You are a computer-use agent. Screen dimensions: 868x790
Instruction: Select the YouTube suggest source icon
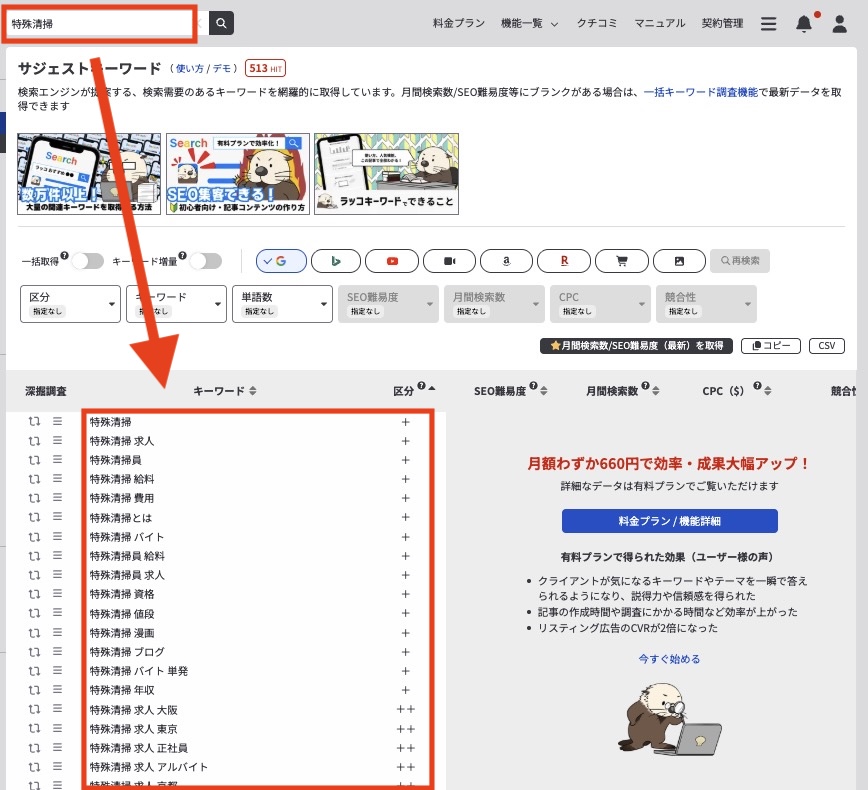pos(392,260)
